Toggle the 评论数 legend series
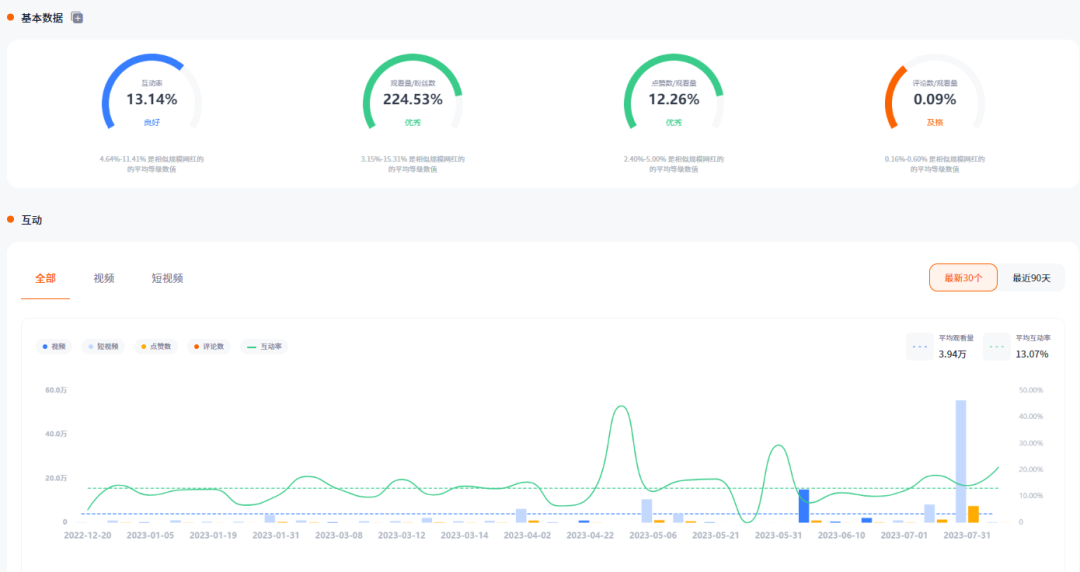Image resolution: width=1080 pixels, height=572 pixels. click(209, 347)
